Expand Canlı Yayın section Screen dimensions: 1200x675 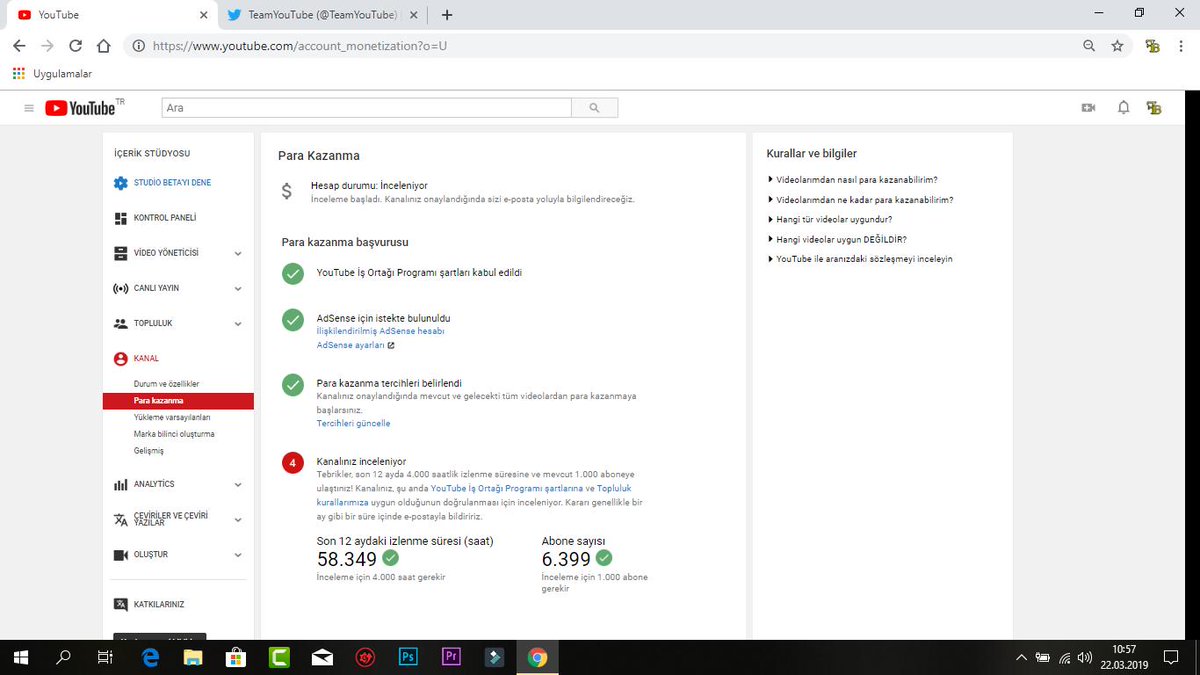click(237, 289)
